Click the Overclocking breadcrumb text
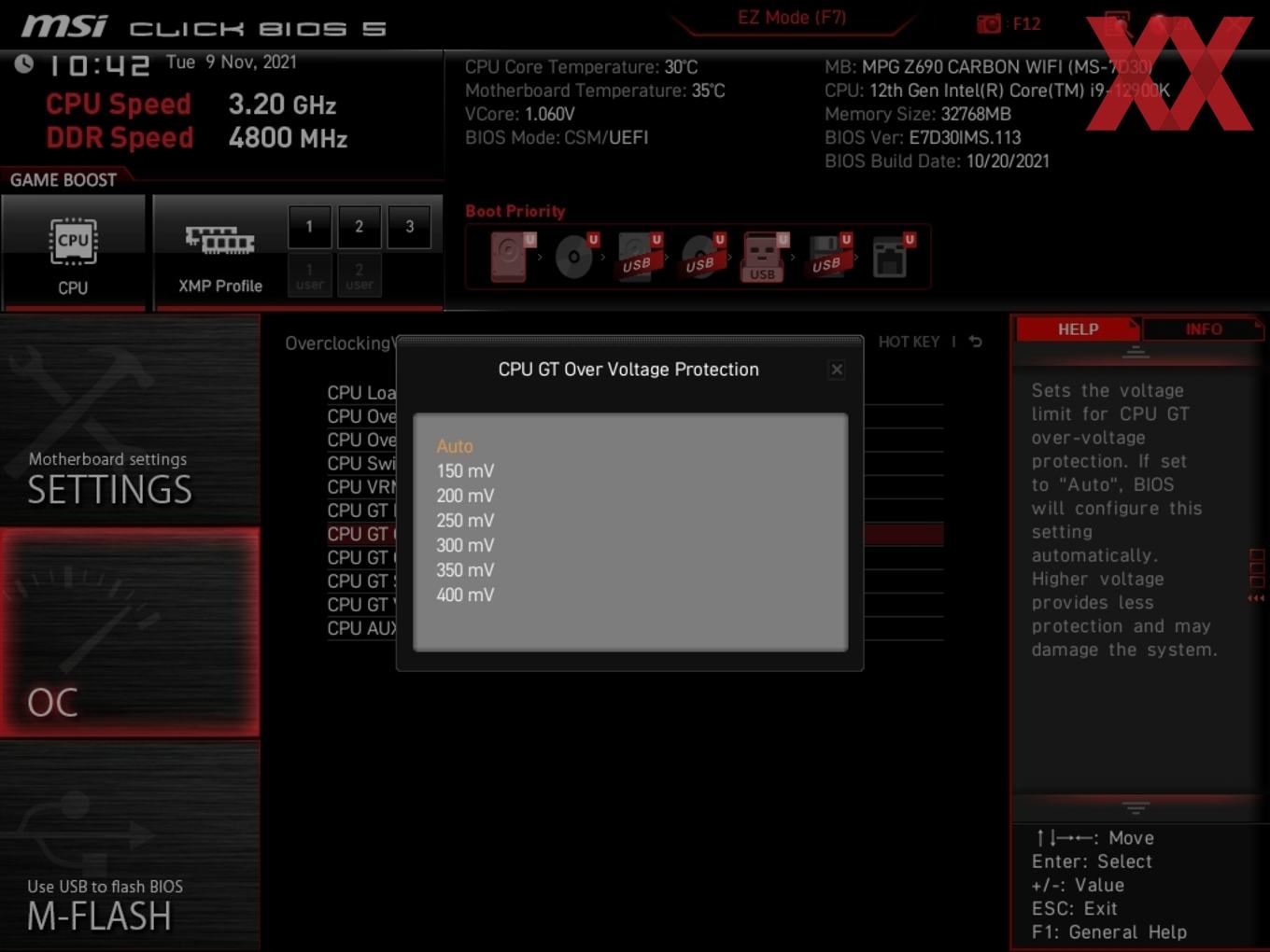 [340, 343]
